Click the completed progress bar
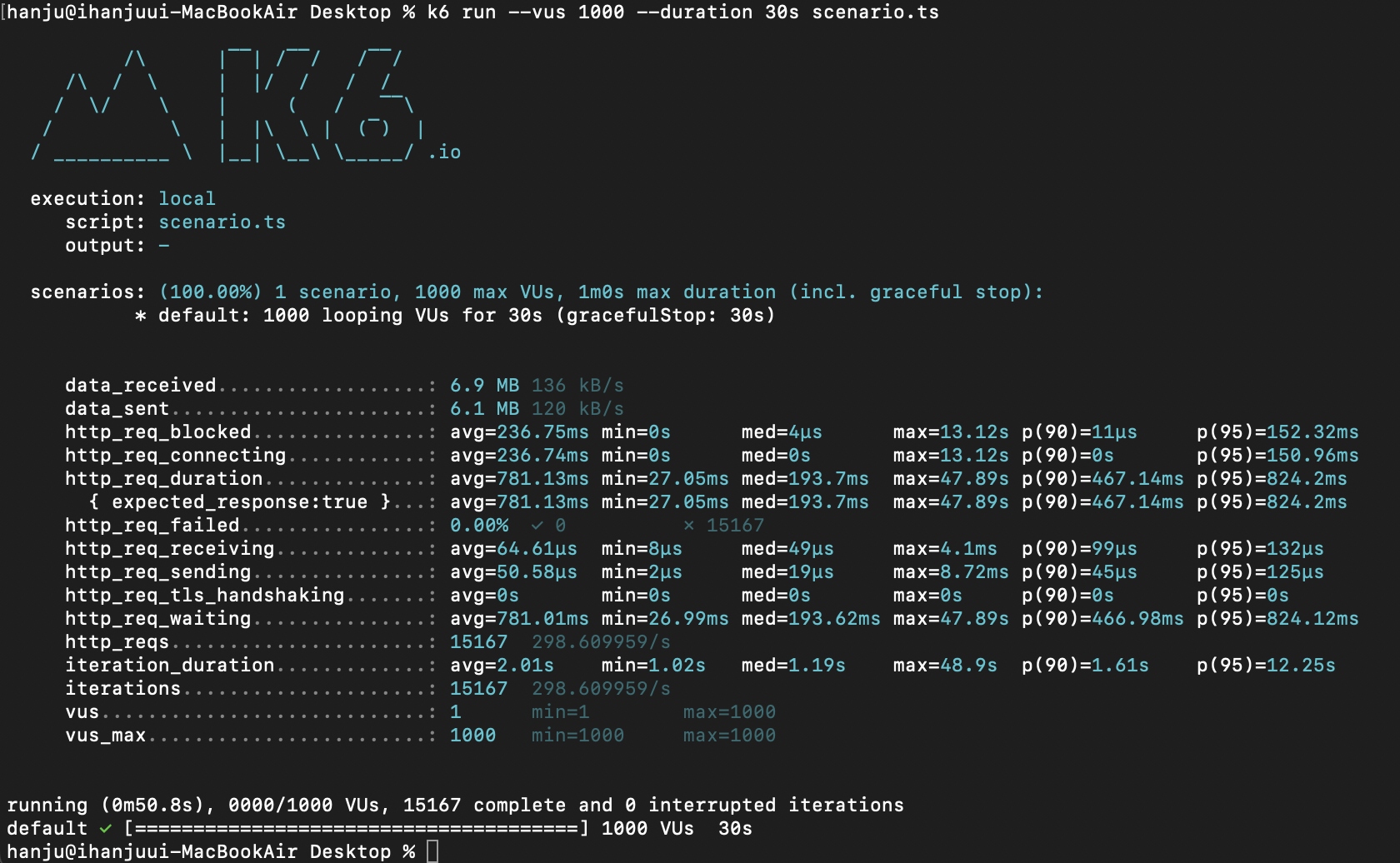This screenshot has height=863, width=1400. (x=356, y=828)
